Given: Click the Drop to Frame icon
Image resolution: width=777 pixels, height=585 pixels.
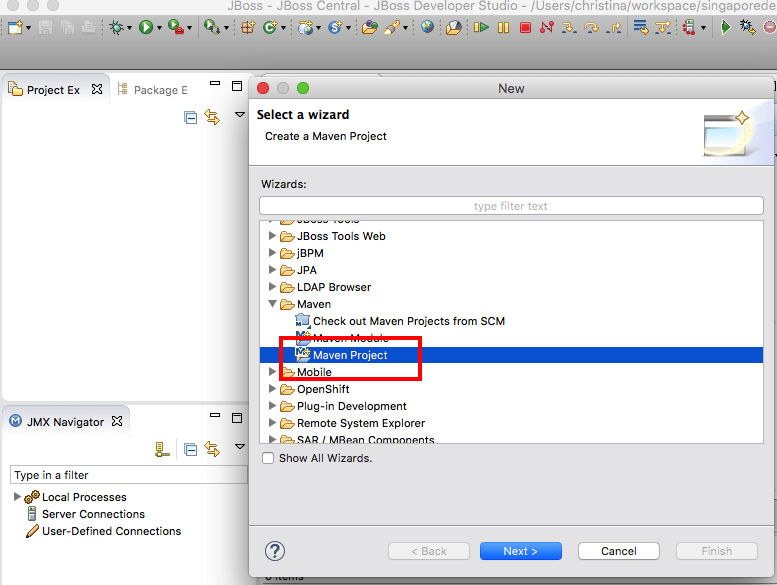Looking at the screenshot, I should click(x=641, y=27).
